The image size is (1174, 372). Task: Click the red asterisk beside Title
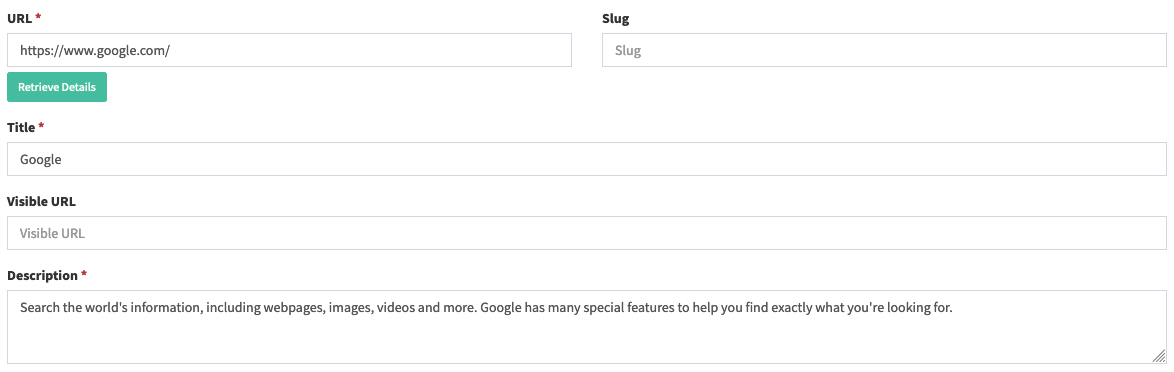pos(41,126)
